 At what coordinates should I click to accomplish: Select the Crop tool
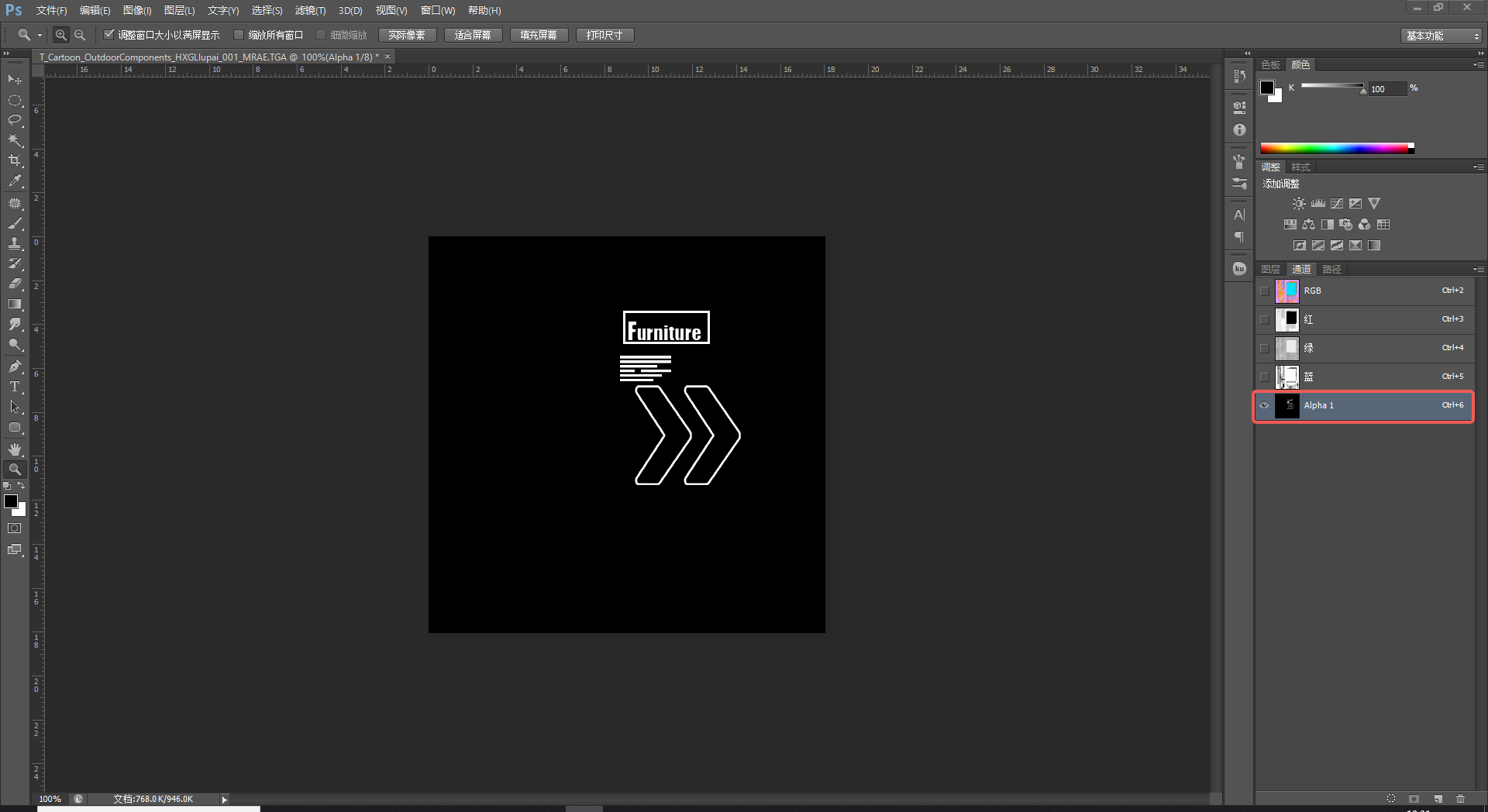[15, 160]
